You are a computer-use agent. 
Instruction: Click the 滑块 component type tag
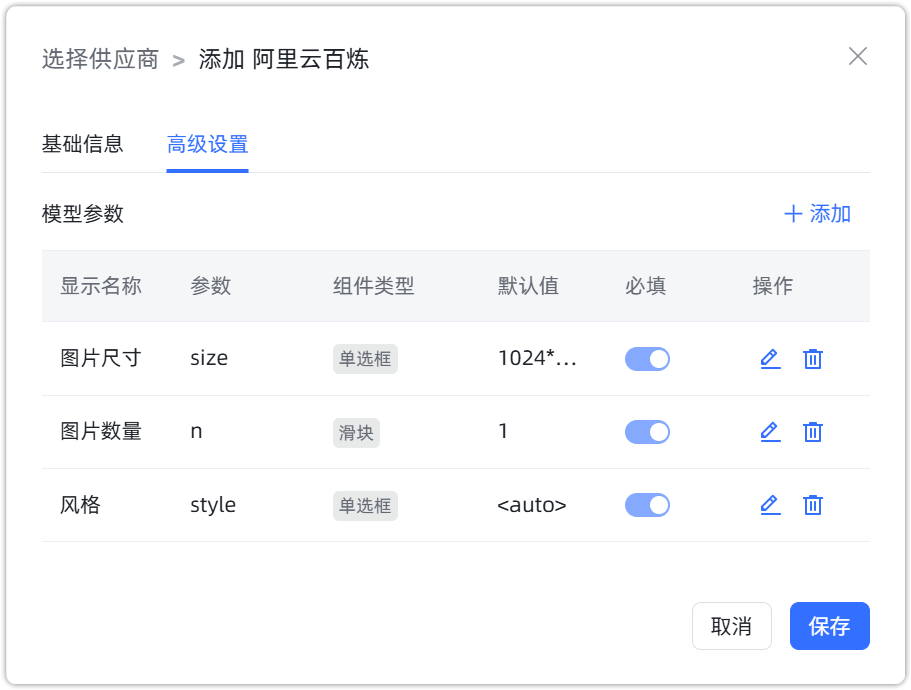[356, 431]
